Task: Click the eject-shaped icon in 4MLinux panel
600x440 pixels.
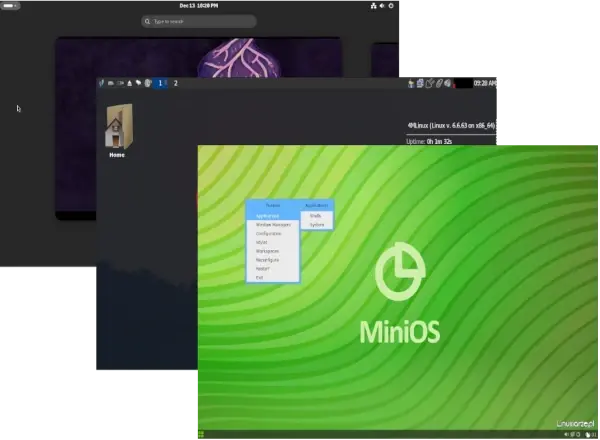Action: (129, 83)
